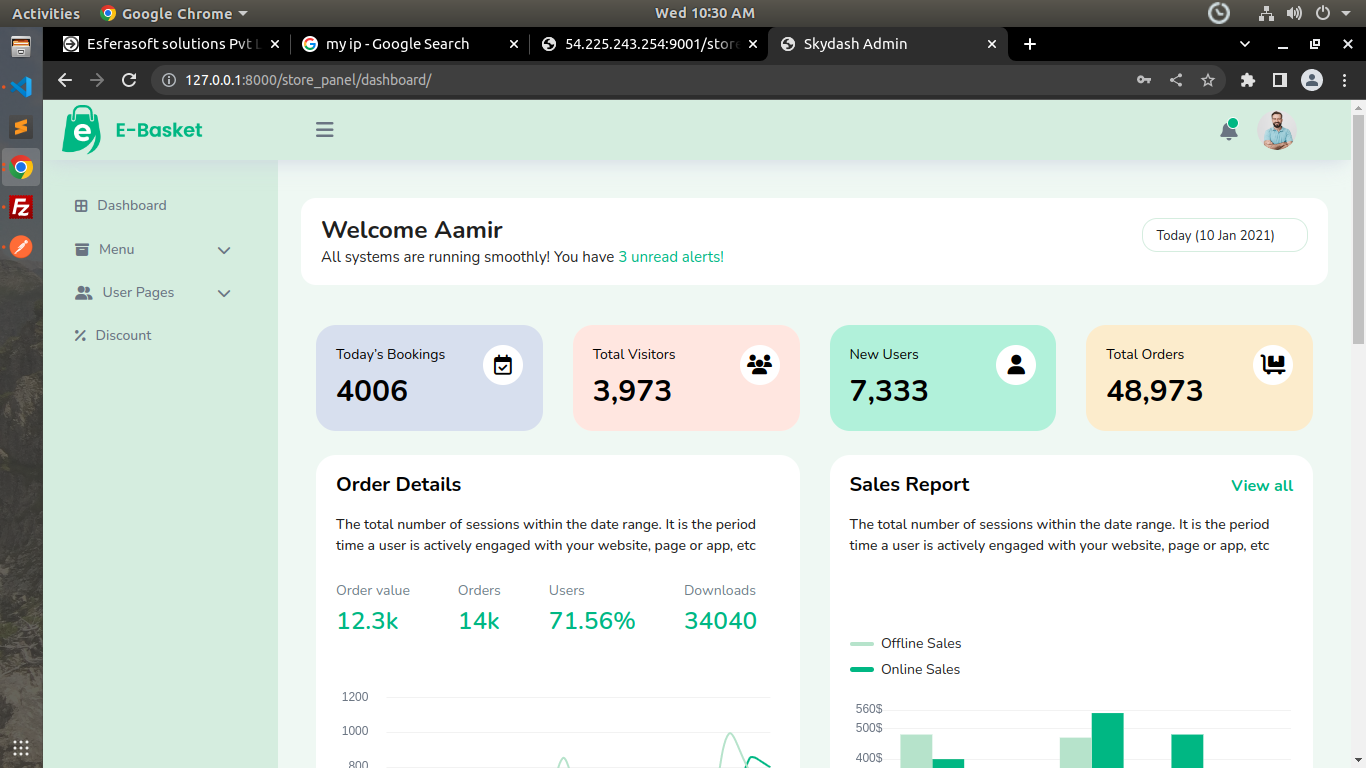This screenshot has width=1366, height=768.
Task: Click the browser address bar URL
Action: tap(308, 80)
